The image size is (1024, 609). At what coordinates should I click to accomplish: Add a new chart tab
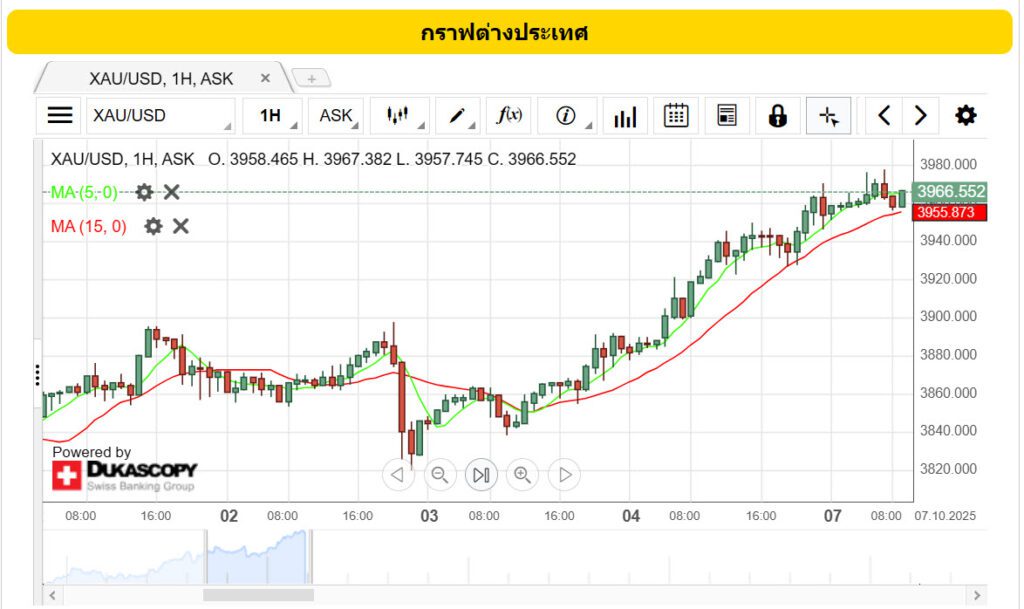point(311,79)
